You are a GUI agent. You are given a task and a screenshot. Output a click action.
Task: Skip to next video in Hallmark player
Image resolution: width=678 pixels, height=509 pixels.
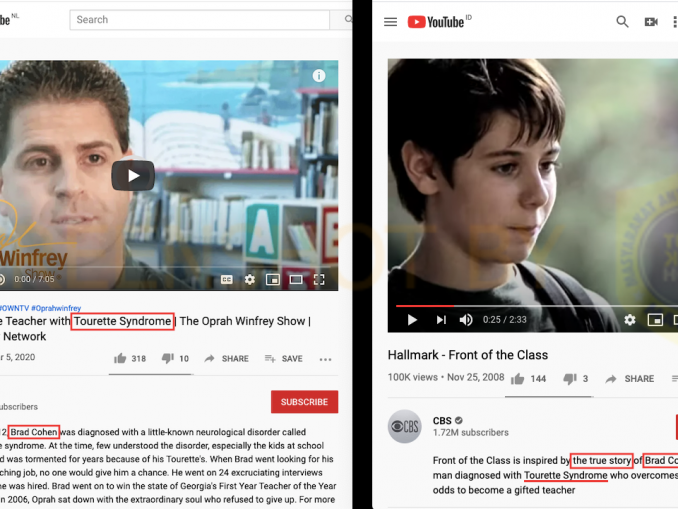[x=441, y=320]
